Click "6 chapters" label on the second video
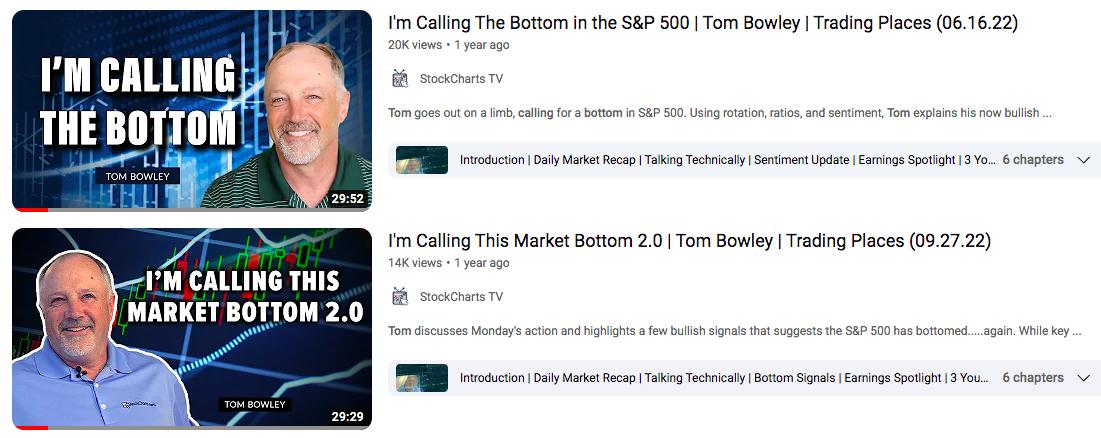 [1033, 378]
